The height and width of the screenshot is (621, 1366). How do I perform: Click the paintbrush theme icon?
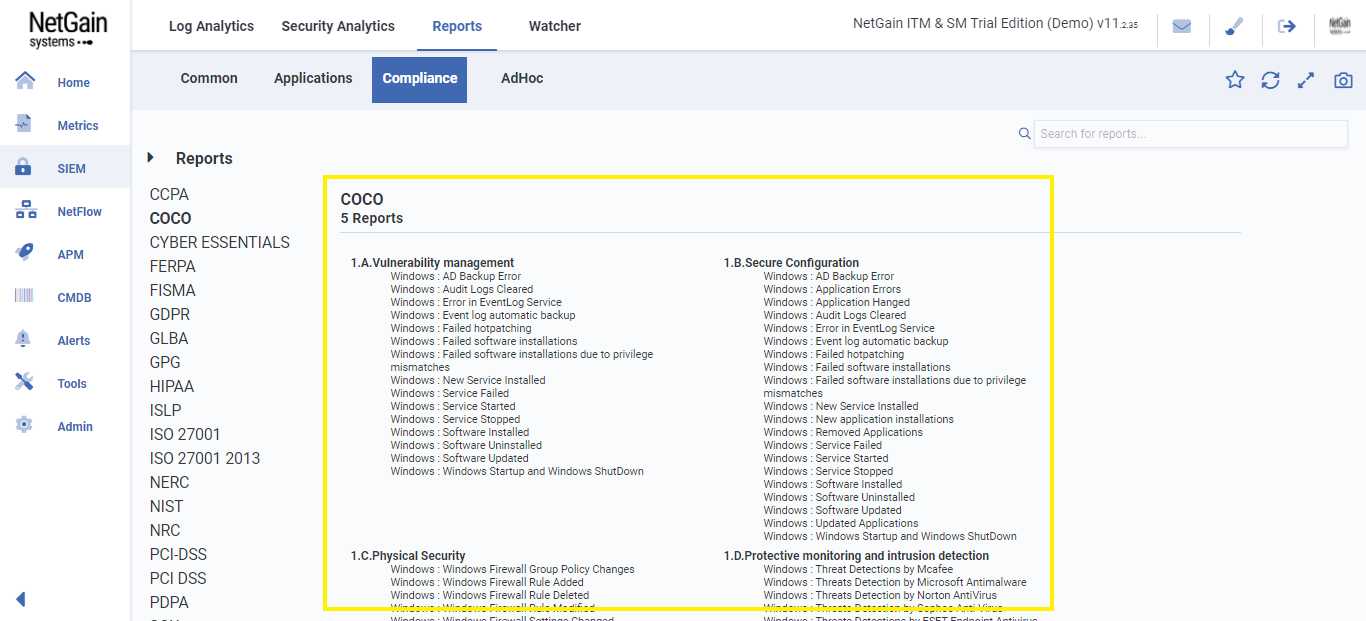[x=1234, y=27]
